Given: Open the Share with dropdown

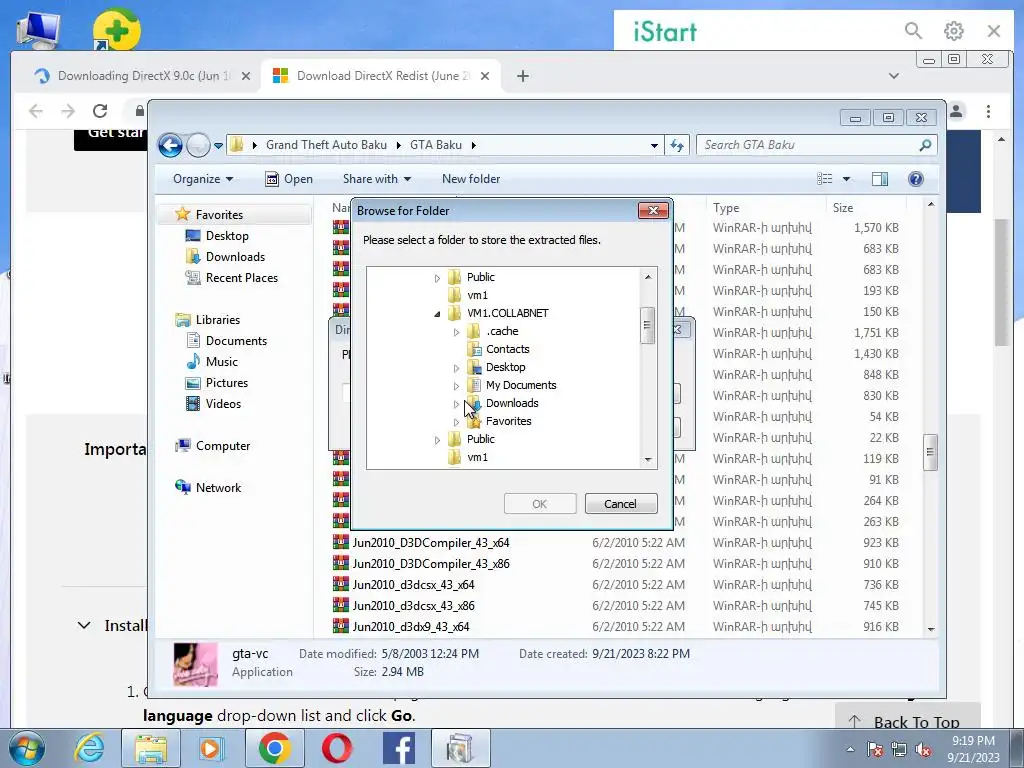Looking at the screenshot, I should pyautogui.click(x=377, y=179).
